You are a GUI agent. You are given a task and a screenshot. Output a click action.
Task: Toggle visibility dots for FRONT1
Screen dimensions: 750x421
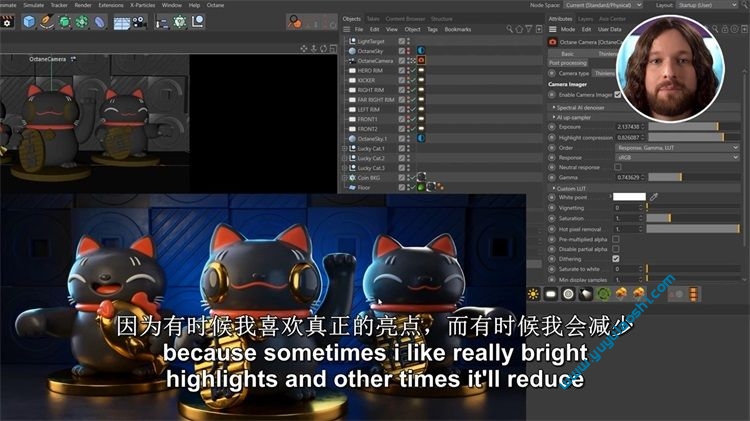(408, 119)
